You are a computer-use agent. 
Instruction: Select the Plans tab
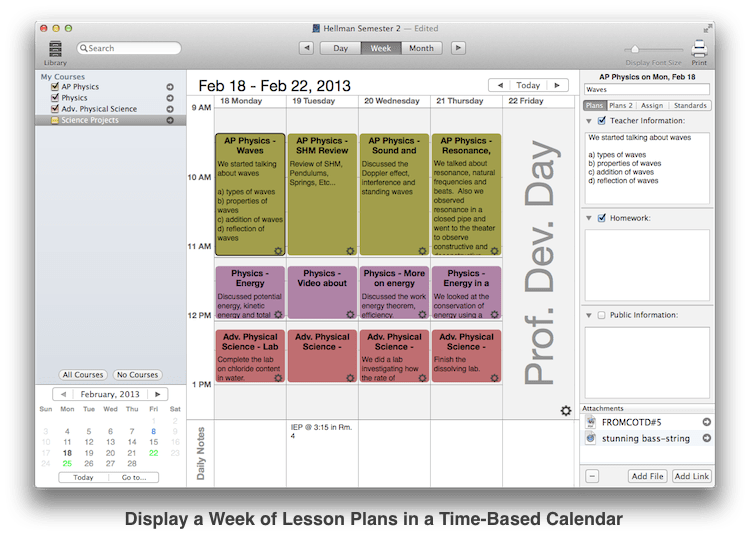pyautogui.click(x=595, y=105)
